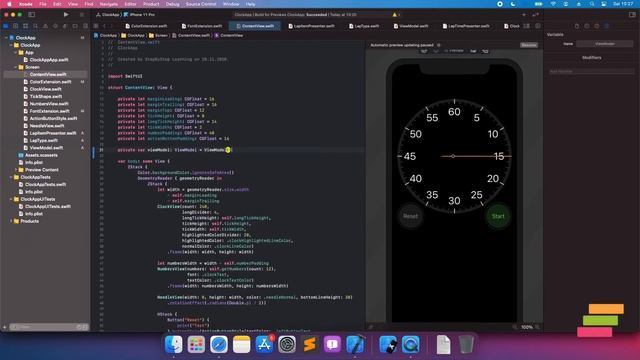Collapse the ClockAppUITests folder
This screenshot has width=640, height=360.
point(11,199)
